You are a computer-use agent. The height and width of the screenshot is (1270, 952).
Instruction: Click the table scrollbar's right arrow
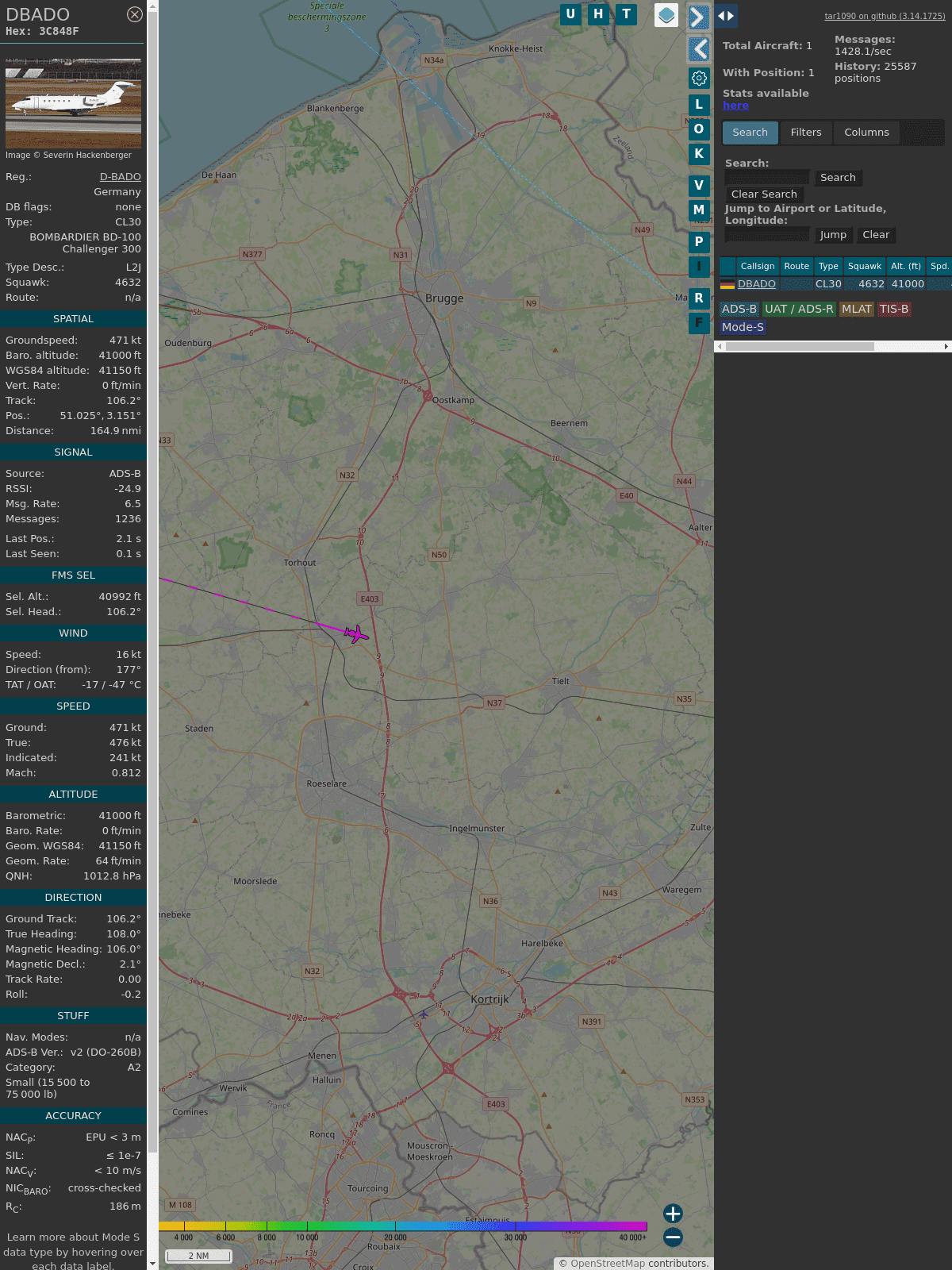click(x=946, y=346)
